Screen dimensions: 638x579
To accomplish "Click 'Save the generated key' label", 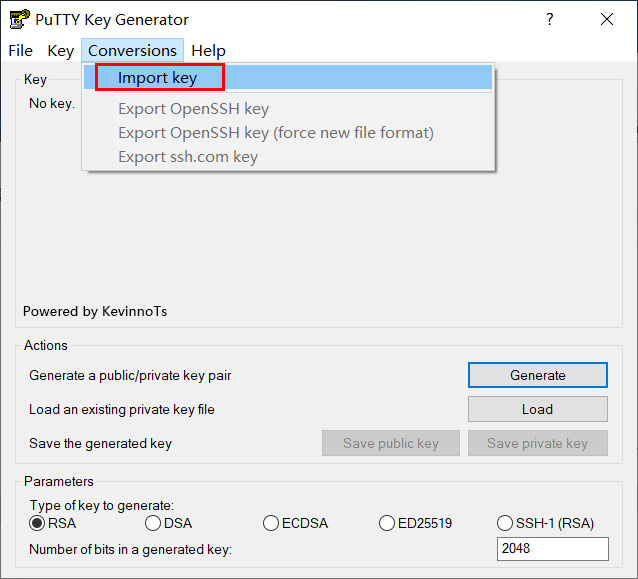I will click(x=101, y=443).
